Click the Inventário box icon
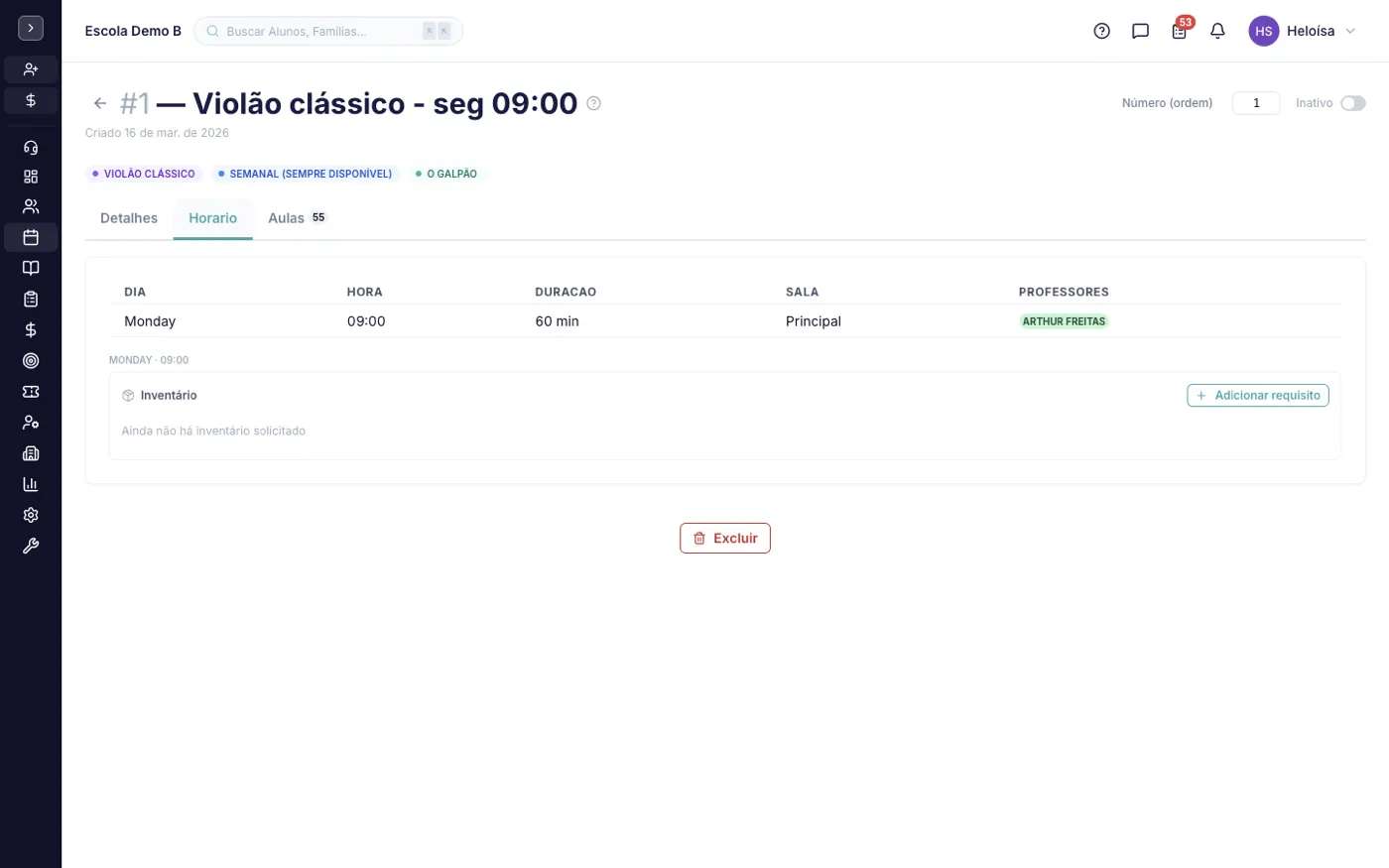Screen dimensions: 1389x868 click(x=128, y=395)
